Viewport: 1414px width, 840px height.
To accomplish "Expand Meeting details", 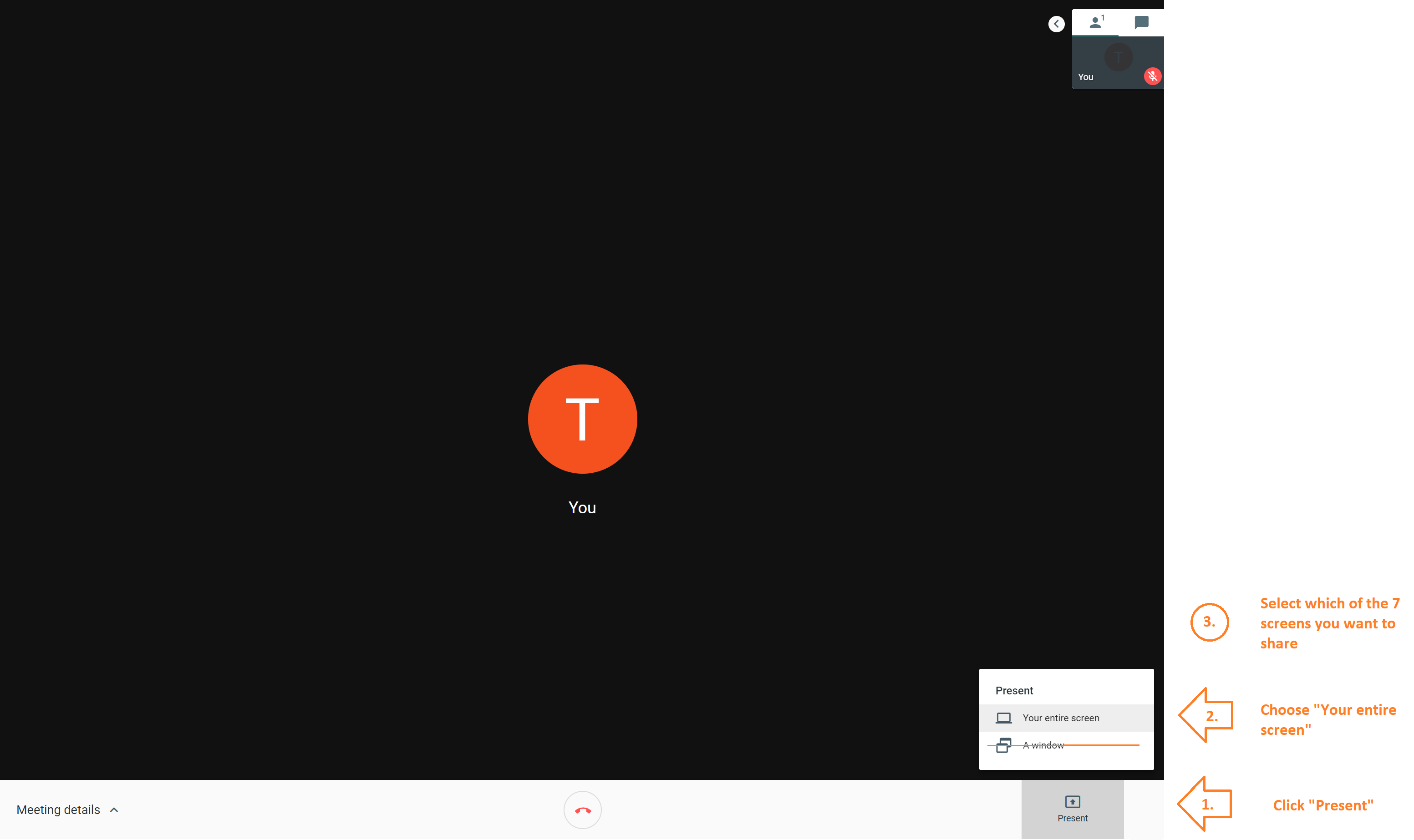I will coord(67,810).
